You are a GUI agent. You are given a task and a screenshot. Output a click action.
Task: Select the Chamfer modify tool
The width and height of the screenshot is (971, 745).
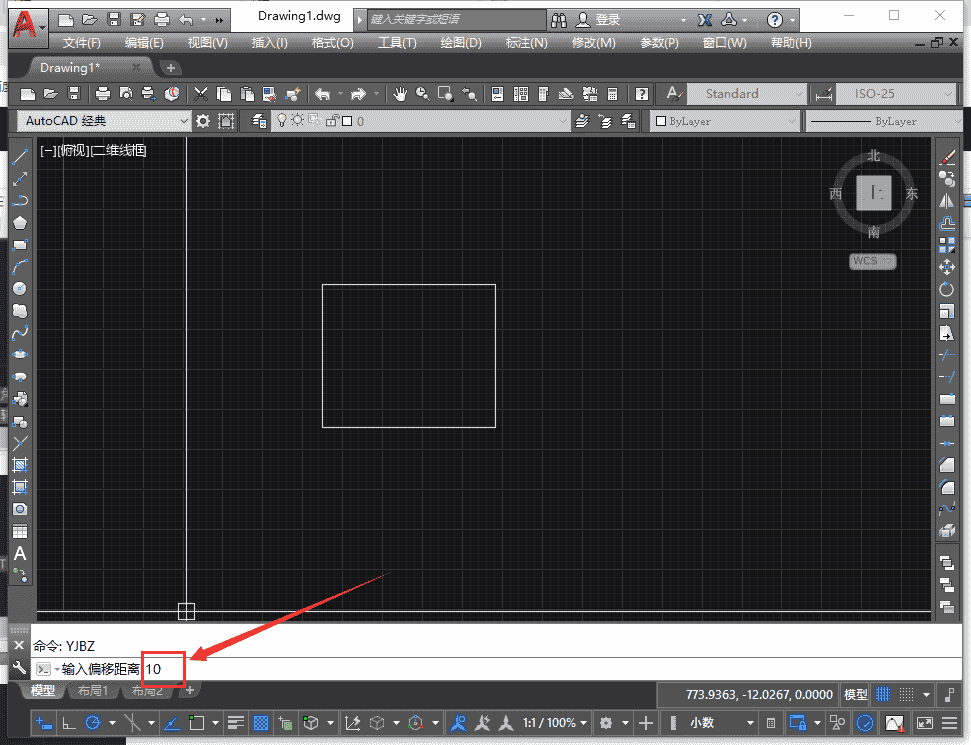click(x=947, y=464)
